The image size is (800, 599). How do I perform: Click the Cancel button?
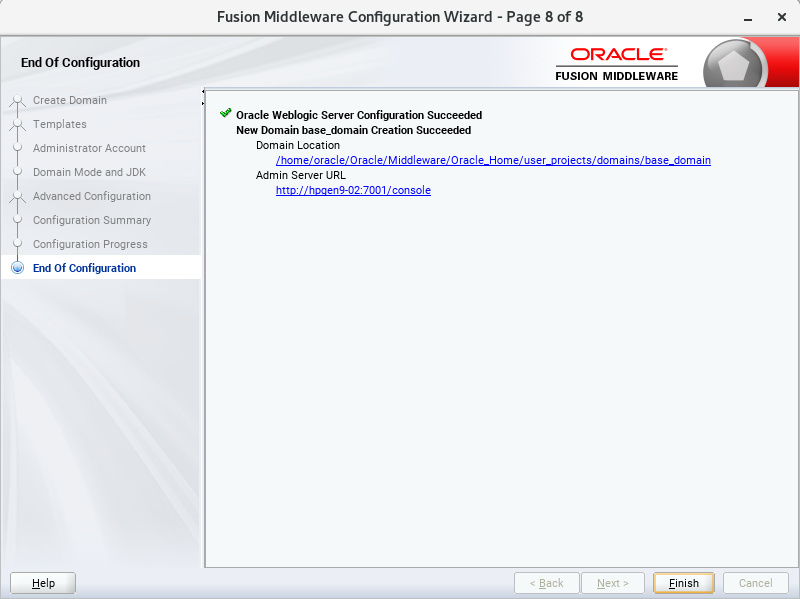755,583
